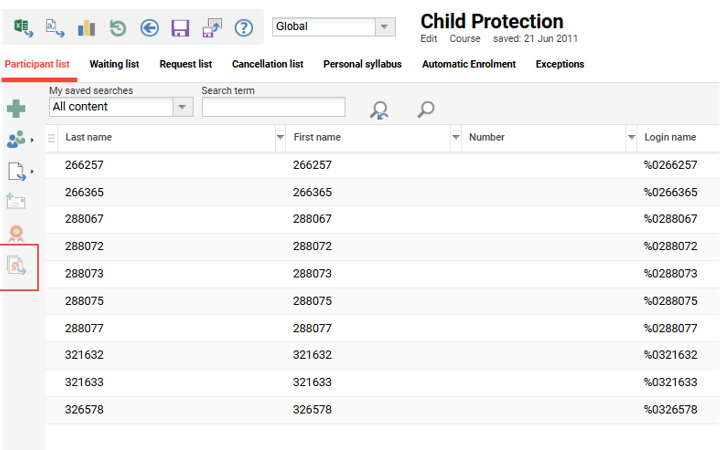Click the certificate ribbon icon in sidebar
720x450 pixels.
pos(17,234)
